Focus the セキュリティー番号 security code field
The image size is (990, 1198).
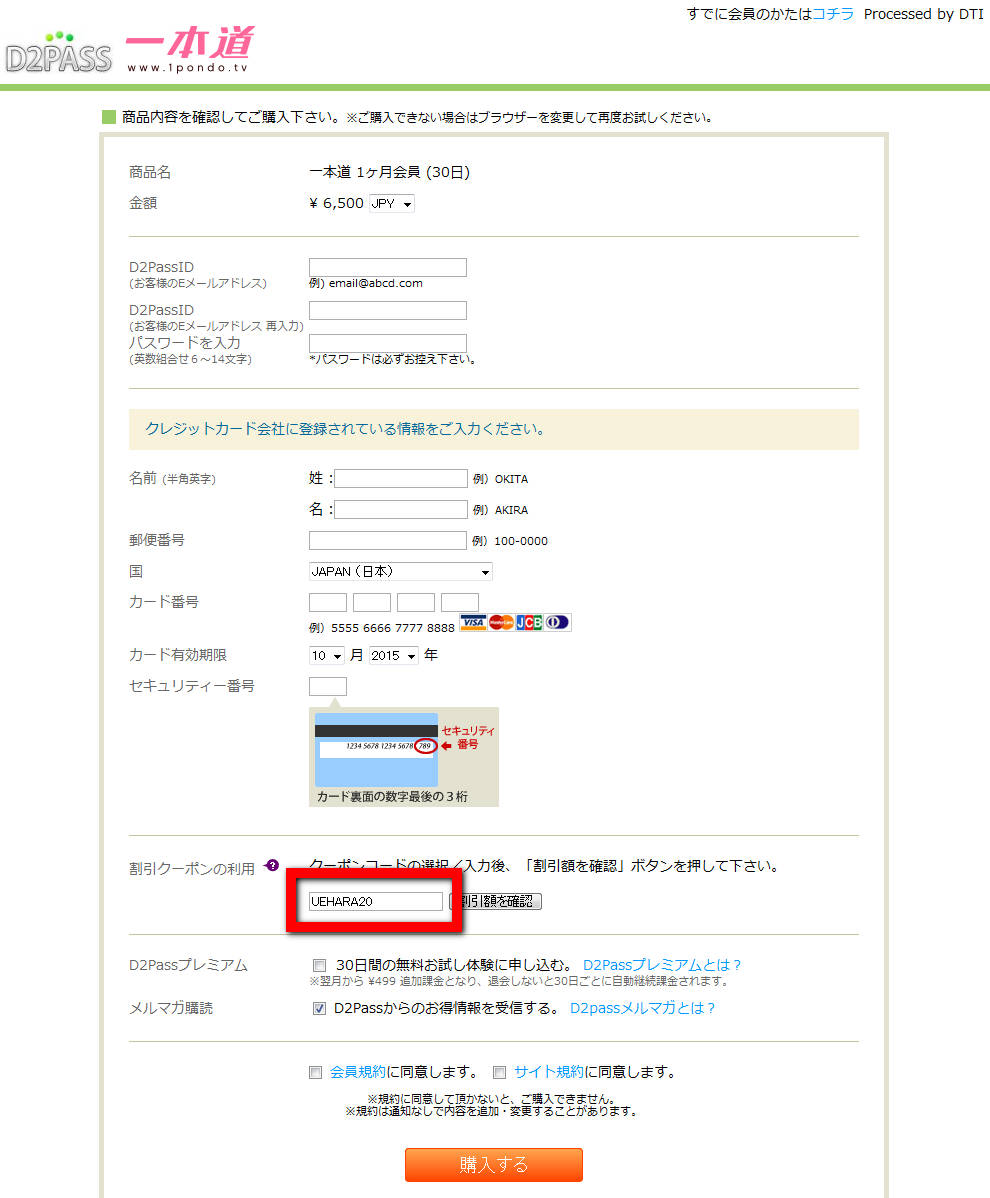[x=328, y=686]
